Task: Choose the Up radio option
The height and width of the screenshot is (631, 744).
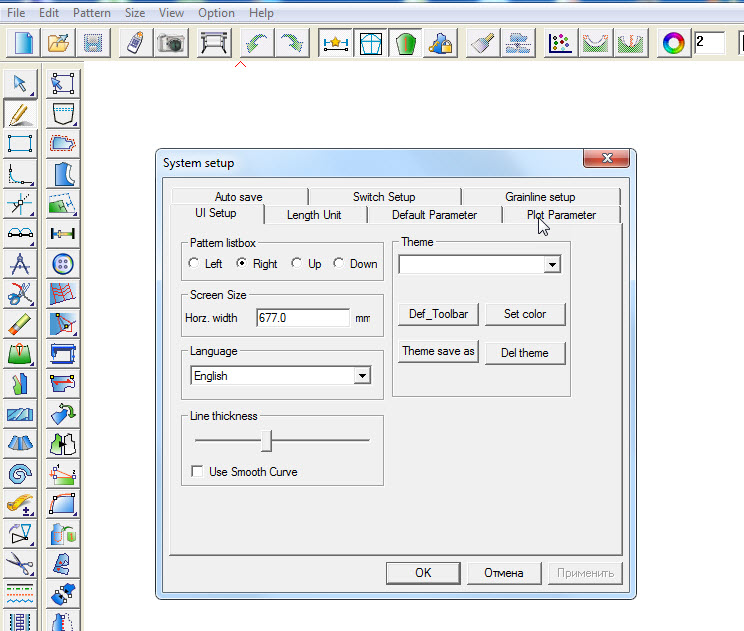Action: (296, 264)
